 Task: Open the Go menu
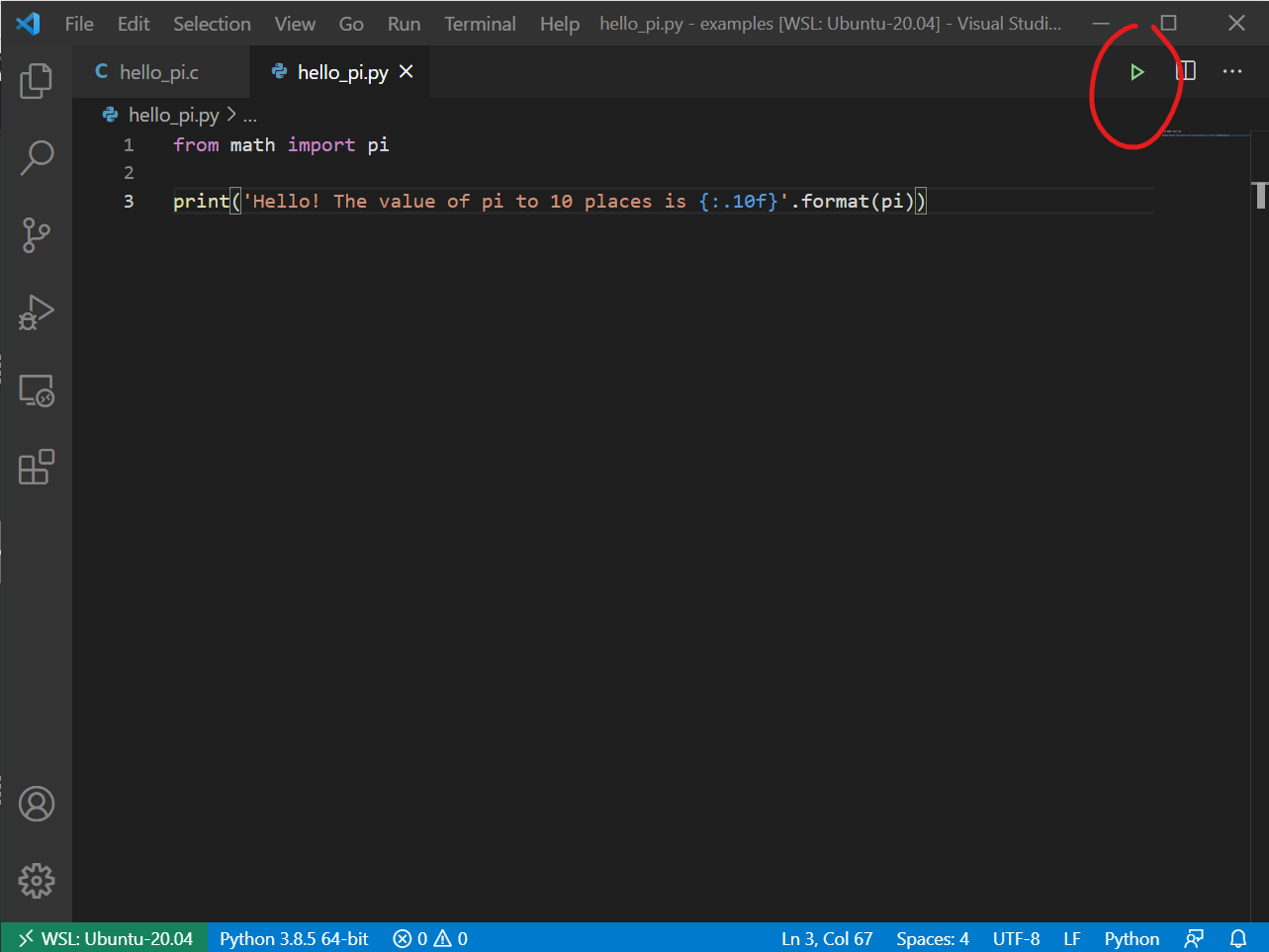pyautogui.click(x=351, y=24)
